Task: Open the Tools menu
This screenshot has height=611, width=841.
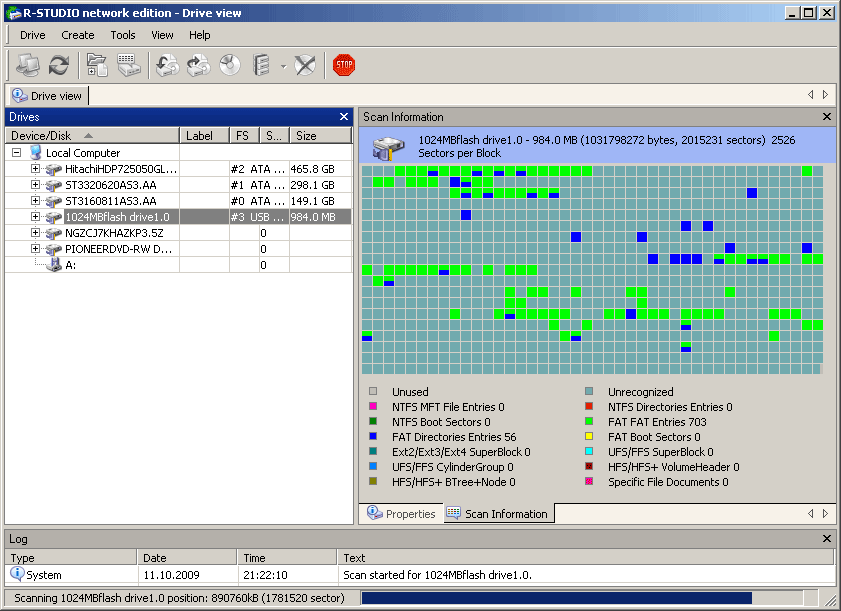Action: coord(123,35)
